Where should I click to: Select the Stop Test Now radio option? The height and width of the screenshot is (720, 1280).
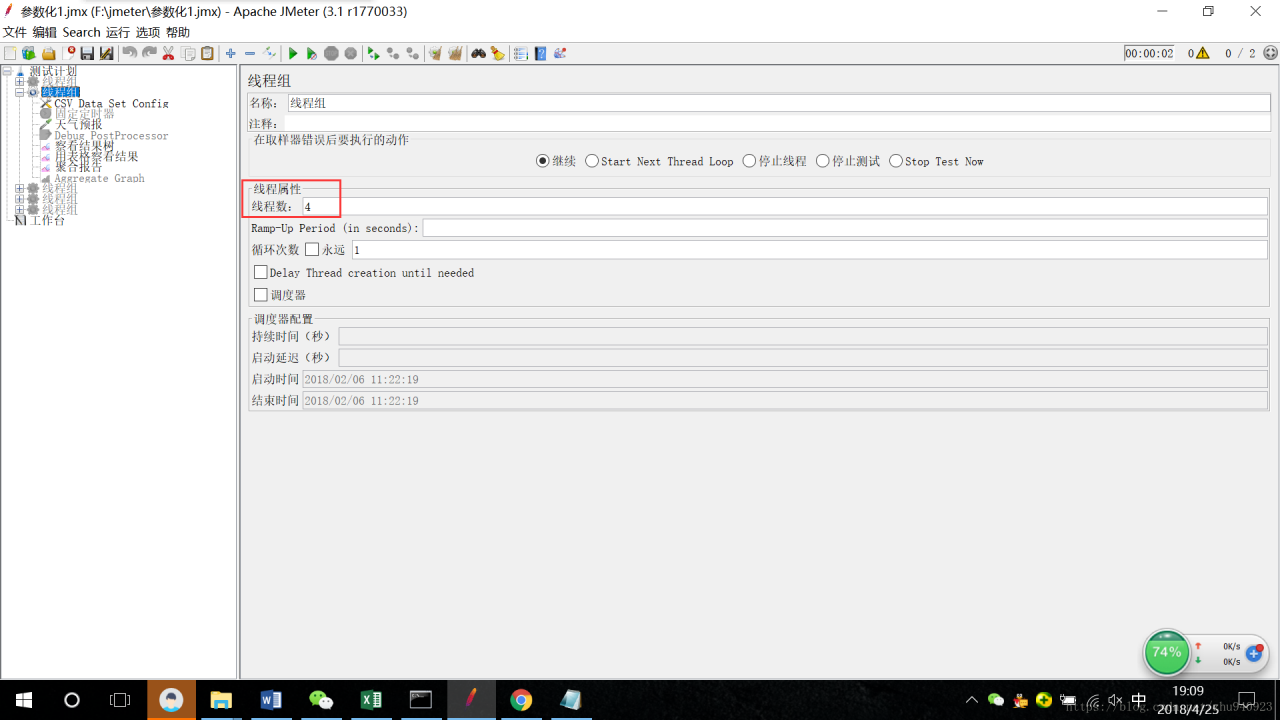click(x=896, y=161)
